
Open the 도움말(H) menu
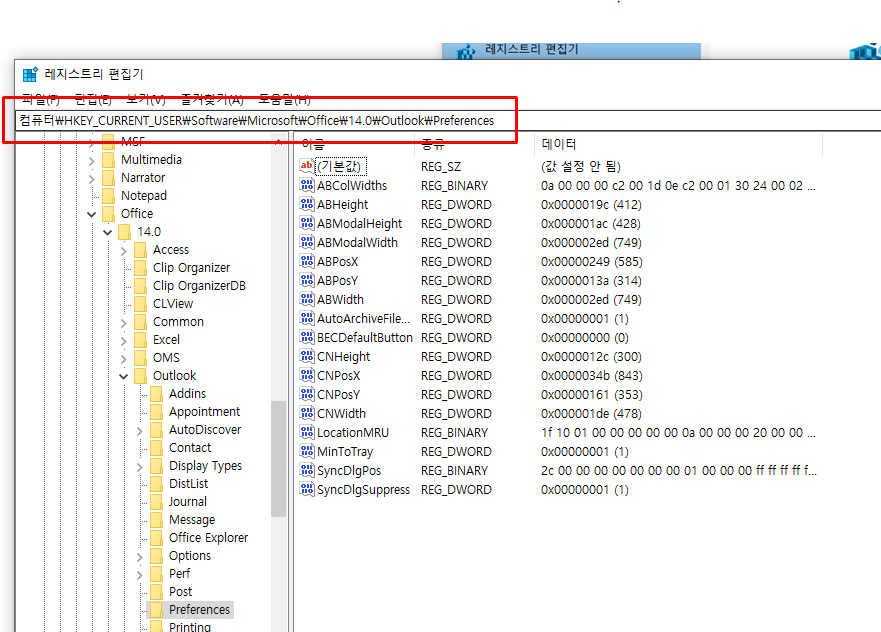tap(284, 100)
